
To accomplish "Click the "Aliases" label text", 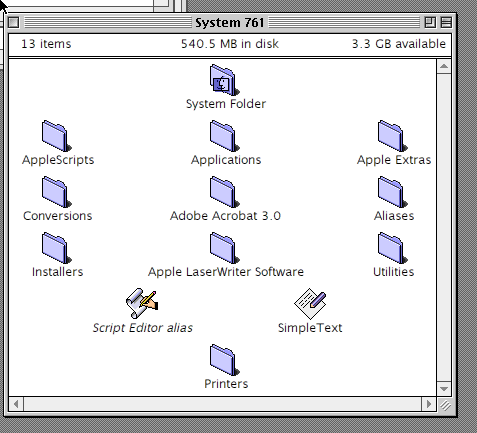I will pyautogui.click(x=394, y=216).
